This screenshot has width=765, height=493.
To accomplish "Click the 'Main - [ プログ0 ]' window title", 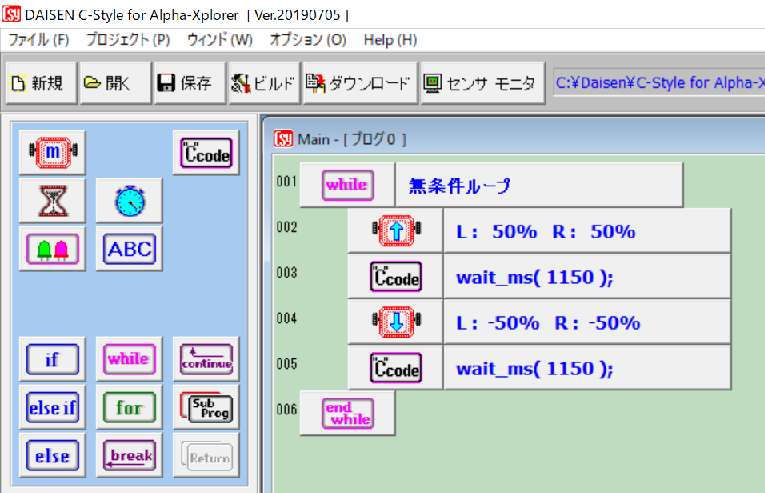I will [352, 140].
